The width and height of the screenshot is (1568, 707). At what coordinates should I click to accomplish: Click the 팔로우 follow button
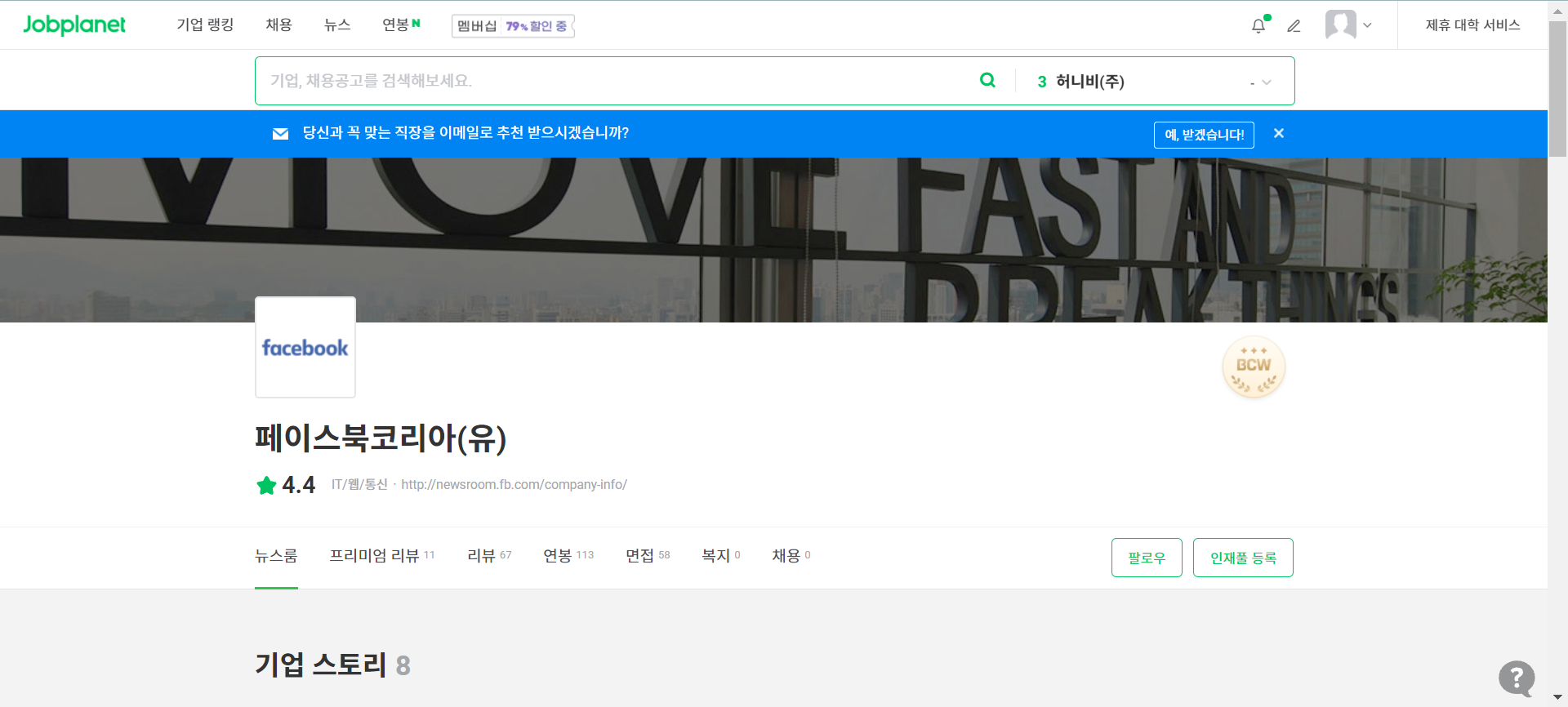pyautogui.click(x=1147, y=558)
